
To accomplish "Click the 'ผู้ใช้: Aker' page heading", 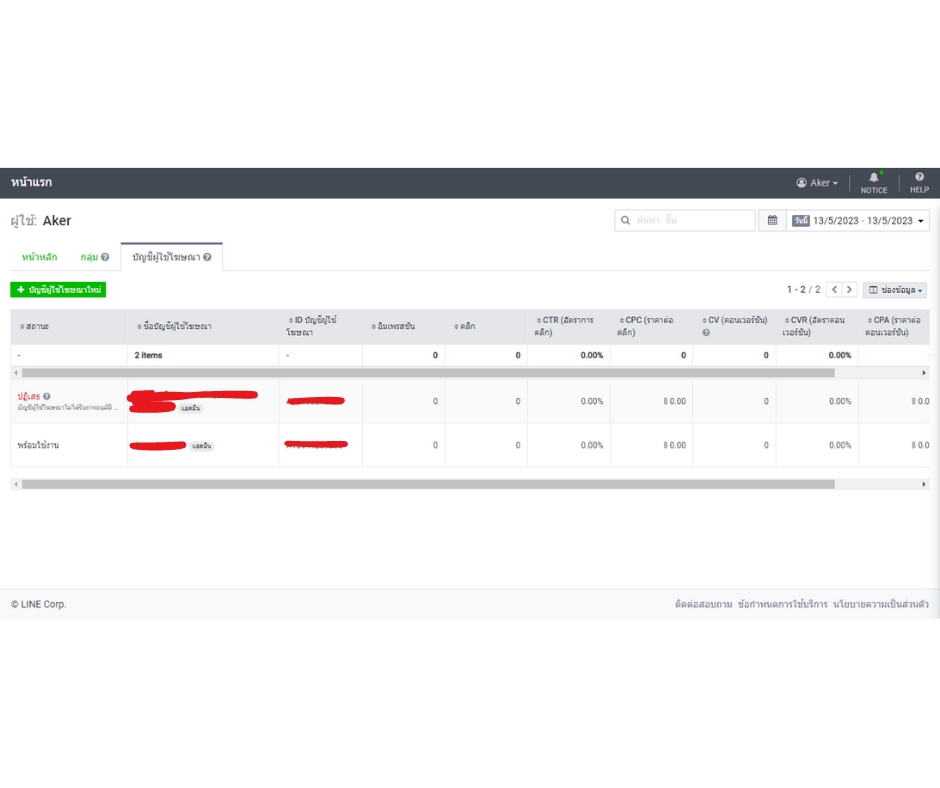I will pos(41,221).
